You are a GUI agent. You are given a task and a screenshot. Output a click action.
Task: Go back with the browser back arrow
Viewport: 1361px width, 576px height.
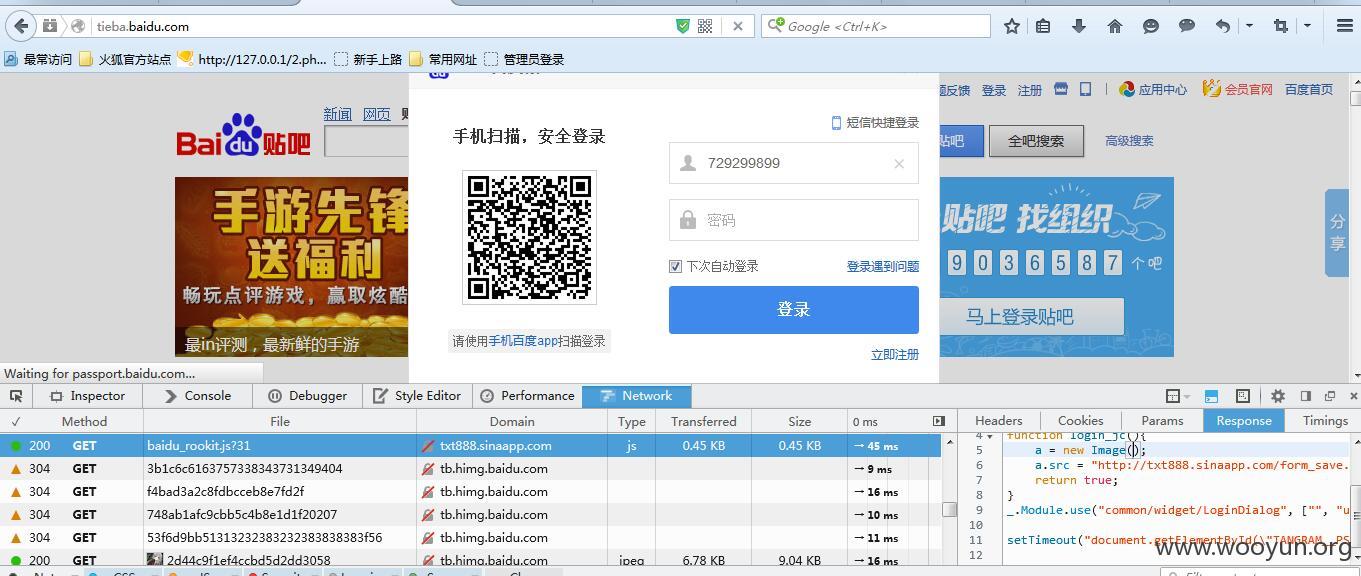pos(21,26)
